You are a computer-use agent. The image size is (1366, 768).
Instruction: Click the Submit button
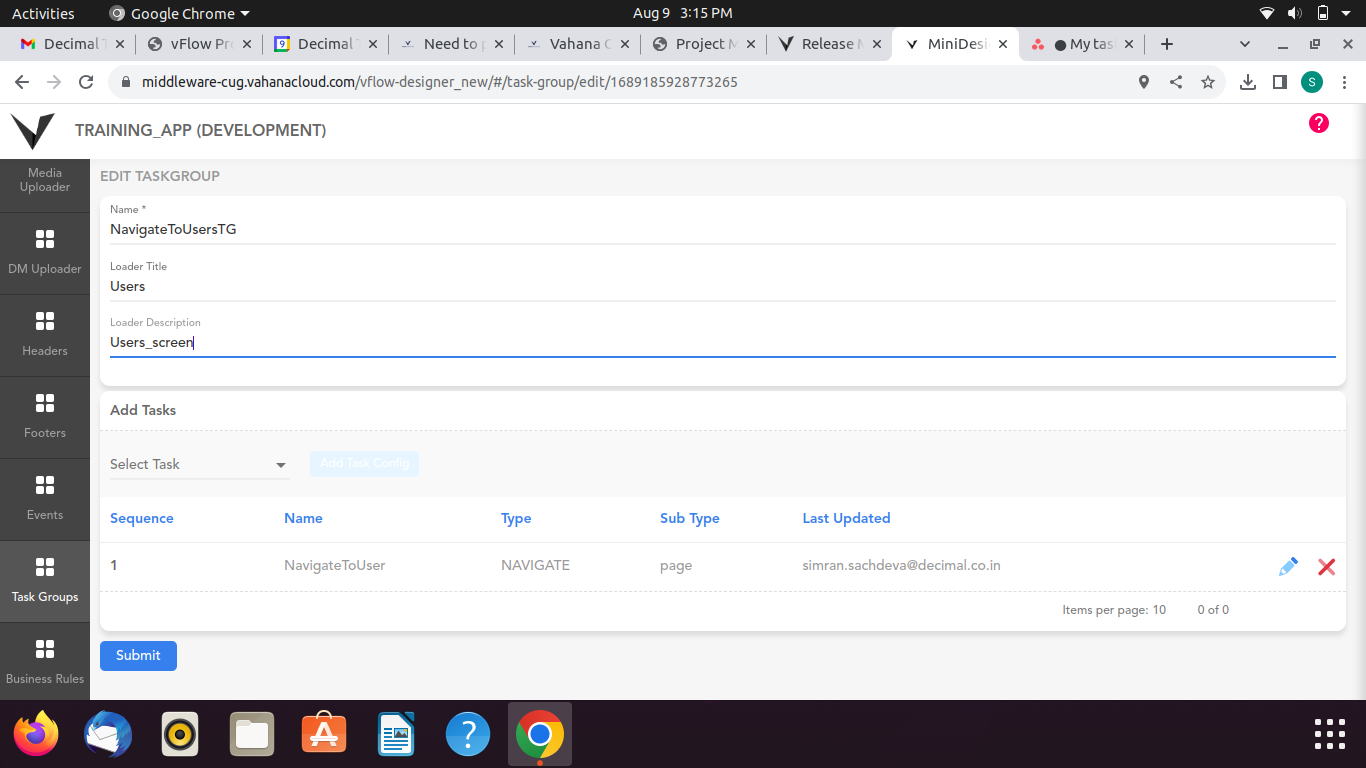click(x=138, y=656)
